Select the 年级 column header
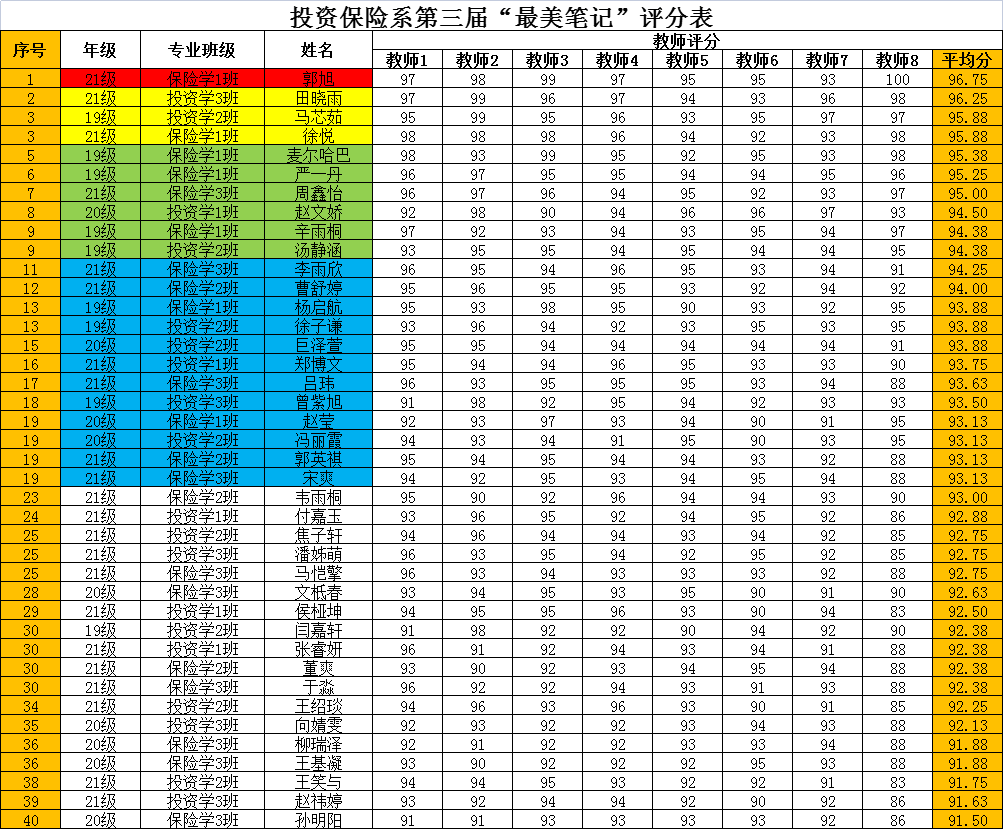The height and width of the screenshot is (830, 1003). coord(100,50)
